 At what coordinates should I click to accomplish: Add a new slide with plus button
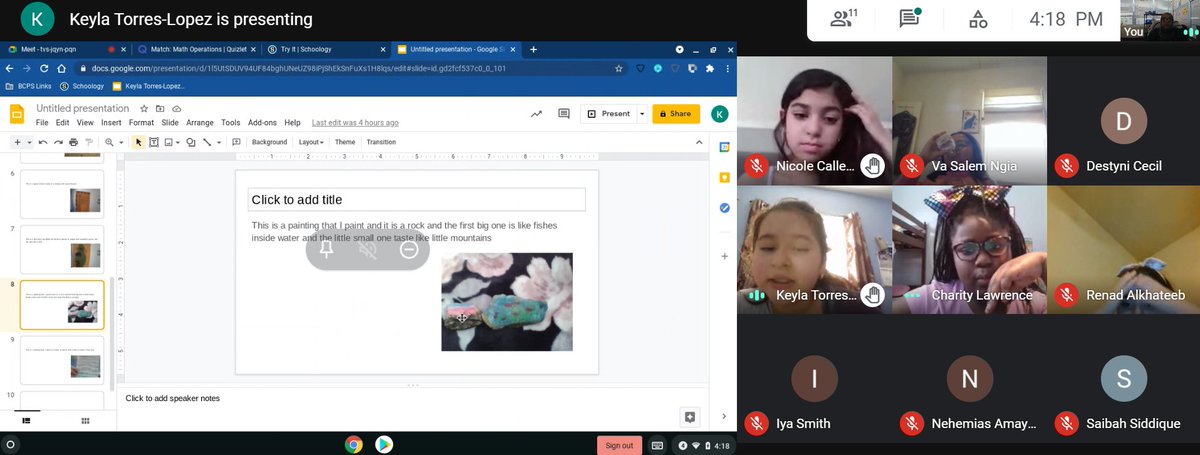(x=16, y=142)
